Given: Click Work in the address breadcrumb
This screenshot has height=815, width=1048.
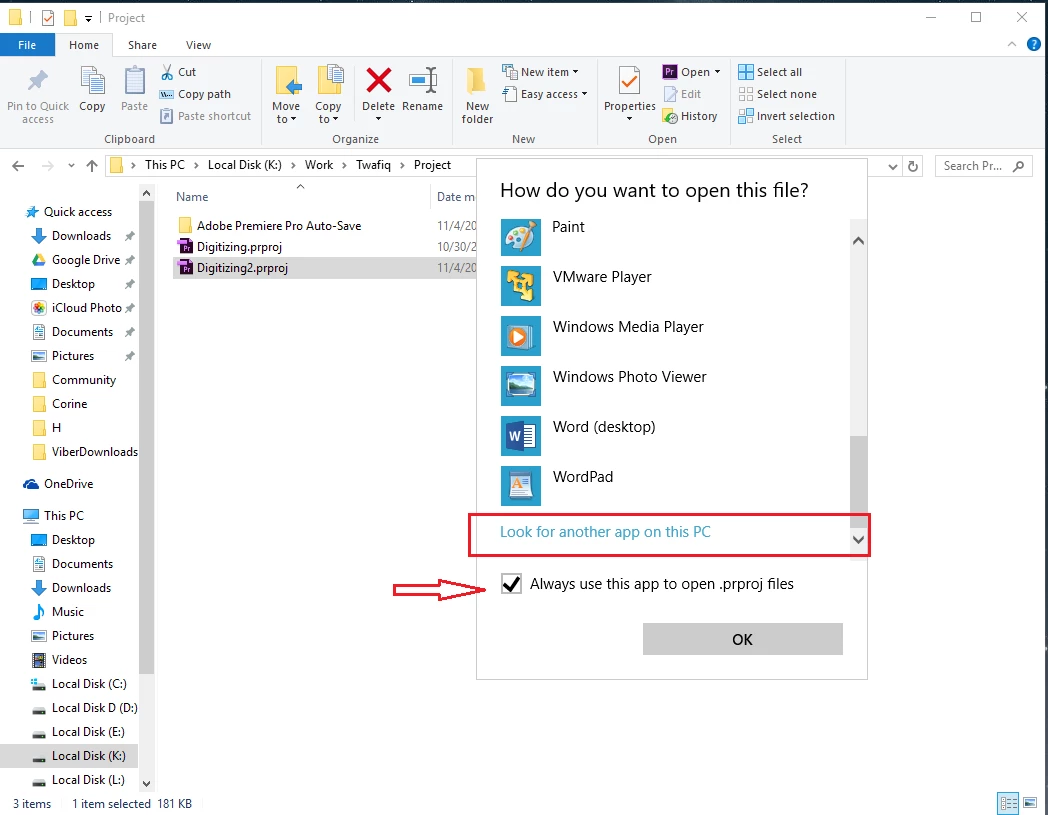Looking at the screenshot, I should 319,165.
